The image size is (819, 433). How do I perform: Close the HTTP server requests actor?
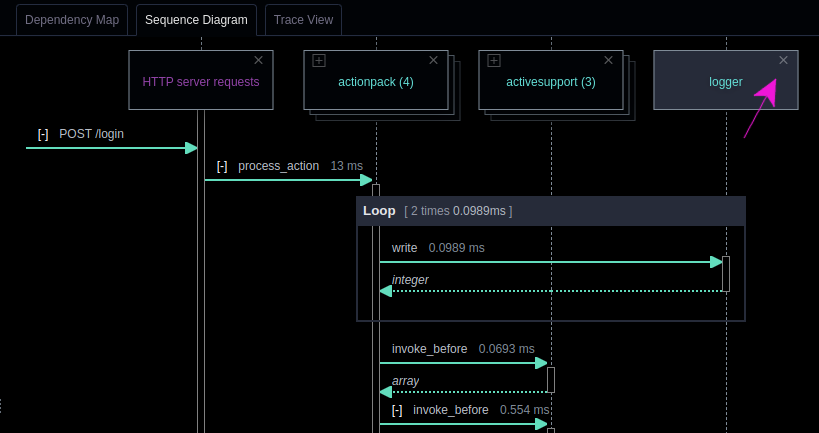(x=259, y=61)
